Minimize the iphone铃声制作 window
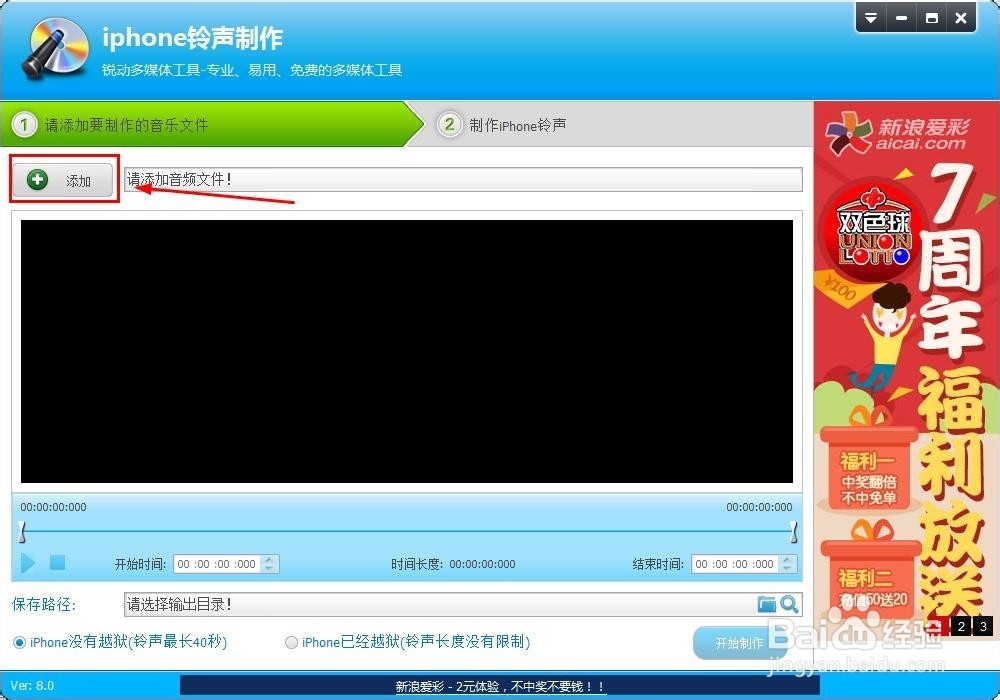 tap(901, 18)
